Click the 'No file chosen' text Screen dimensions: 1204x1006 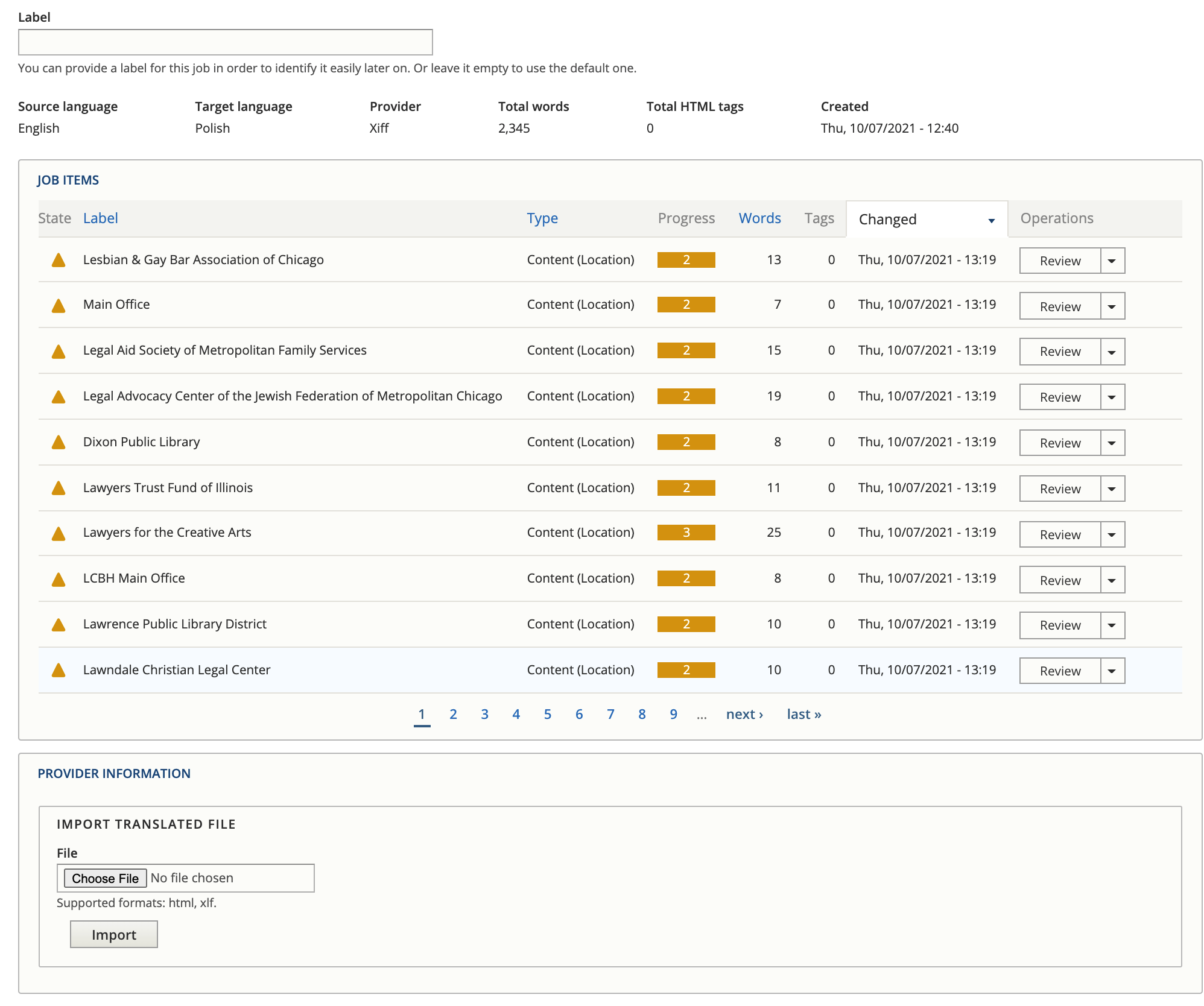point(192,878)
